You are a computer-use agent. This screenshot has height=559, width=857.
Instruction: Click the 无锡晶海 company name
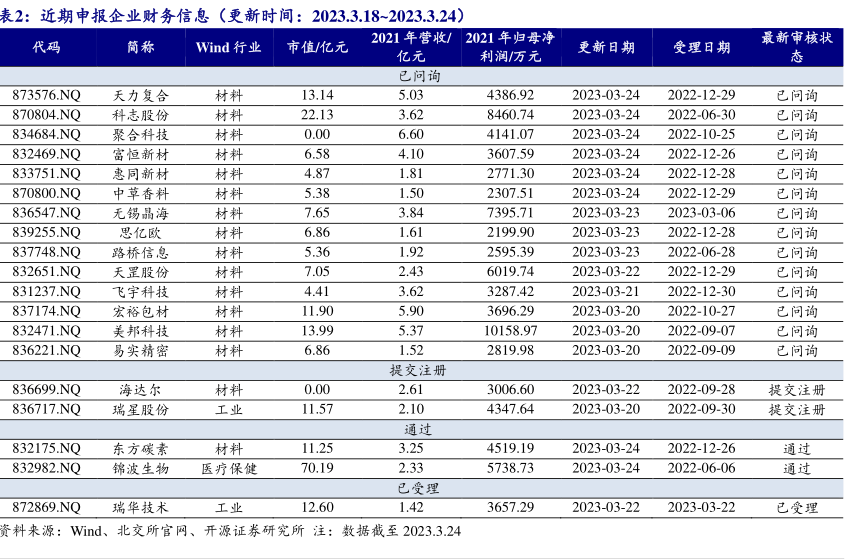pos(141,213)
